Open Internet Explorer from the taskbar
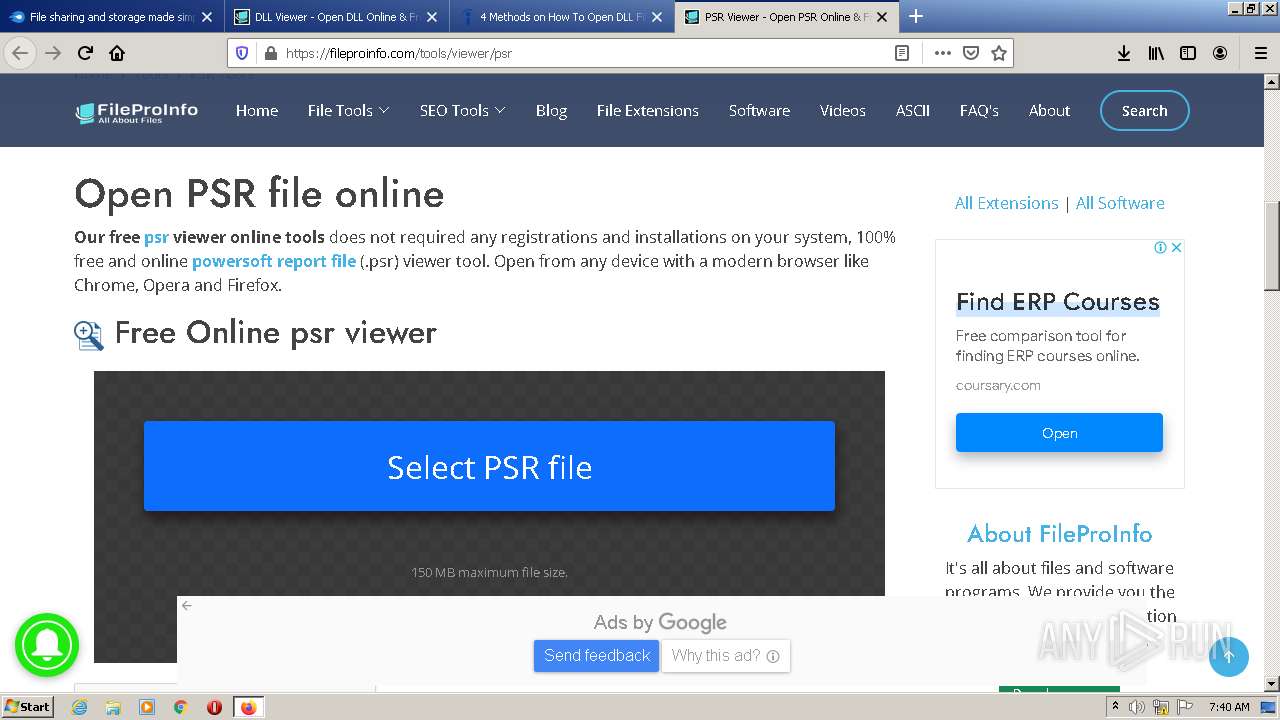Image resolution: width=1280 pixels, height=720 pixels. point(79,707)
